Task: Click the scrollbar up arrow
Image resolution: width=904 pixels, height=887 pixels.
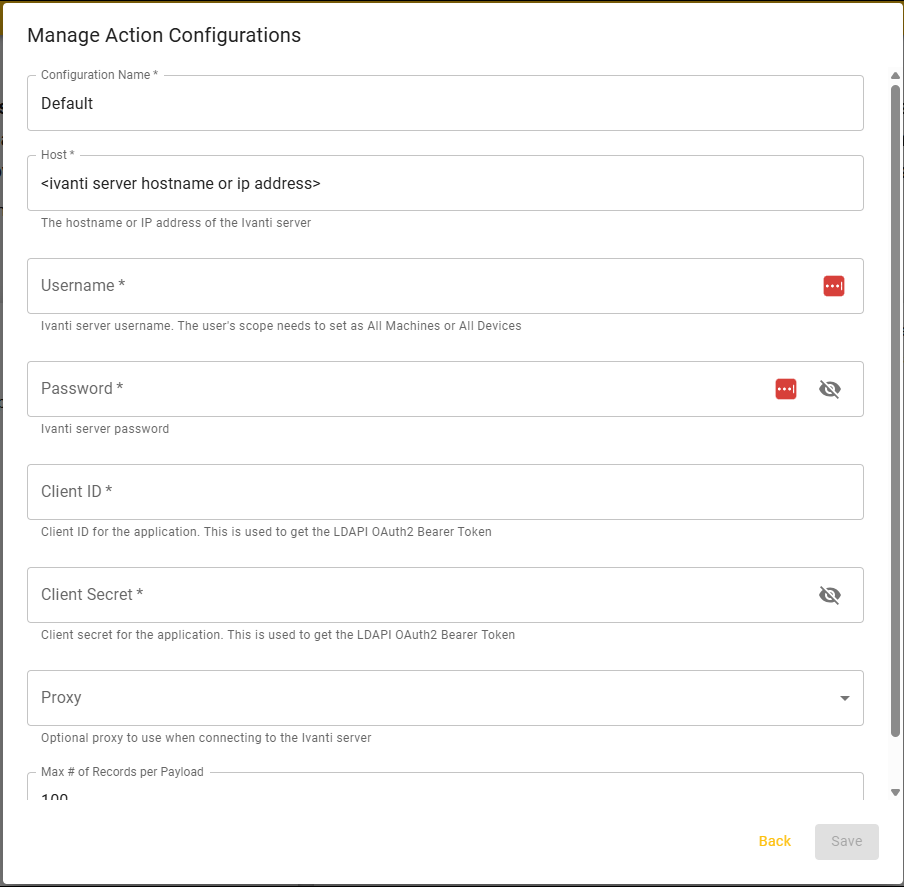Action: point(895,76)
